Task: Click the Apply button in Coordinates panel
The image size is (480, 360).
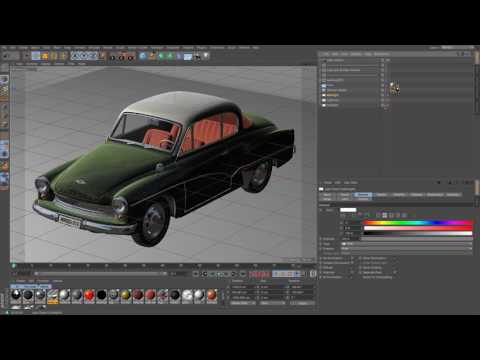Action: pos(303,303)
